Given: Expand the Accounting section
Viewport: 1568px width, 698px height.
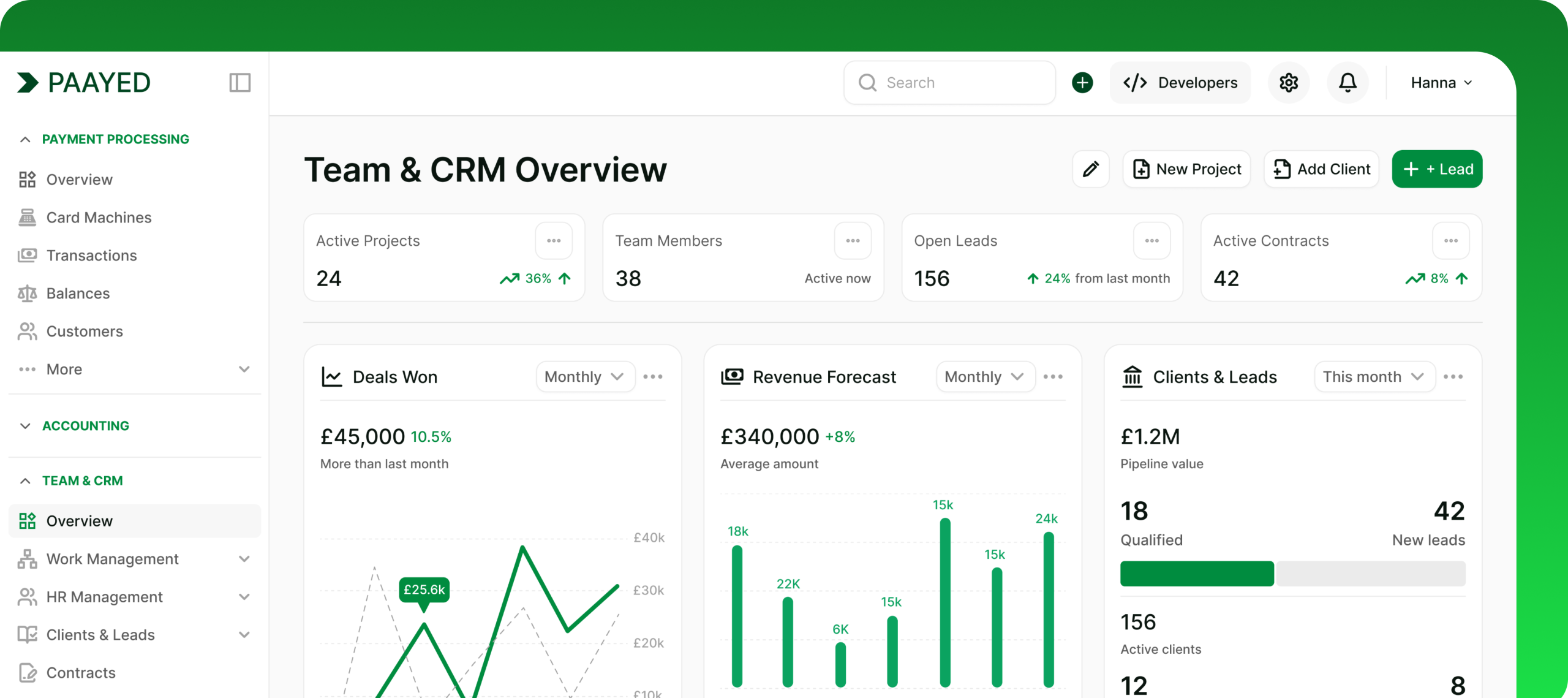Looking at the screenshot, I should point(25,426).
